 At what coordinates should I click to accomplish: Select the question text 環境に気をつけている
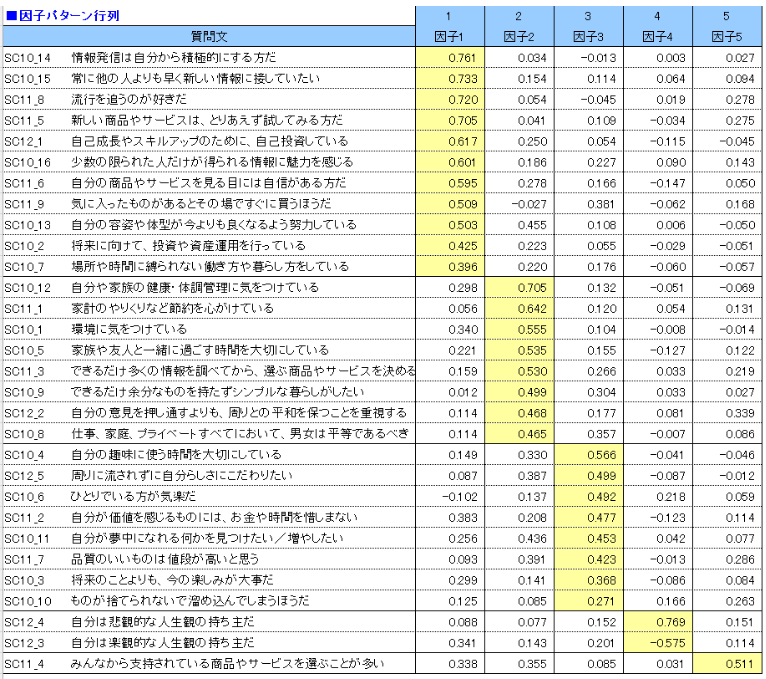tap(129, 330)
